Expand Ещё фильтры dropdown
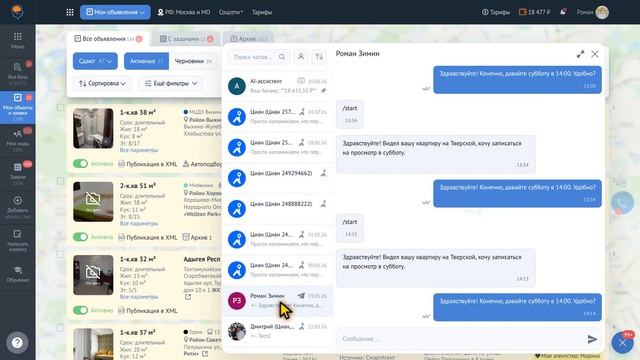This screenshot has width=640, height=360. point(171,83)
